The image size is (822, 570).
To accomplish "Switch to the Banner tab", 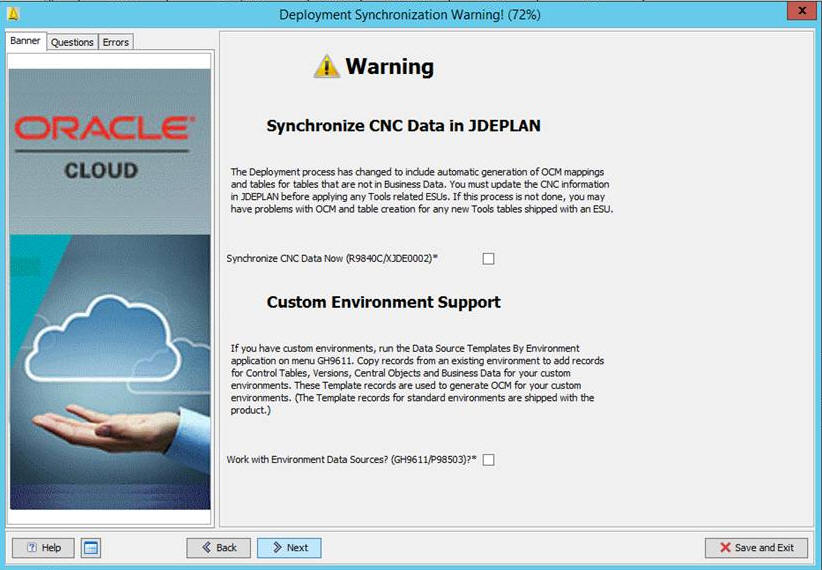I will point(26,41).
